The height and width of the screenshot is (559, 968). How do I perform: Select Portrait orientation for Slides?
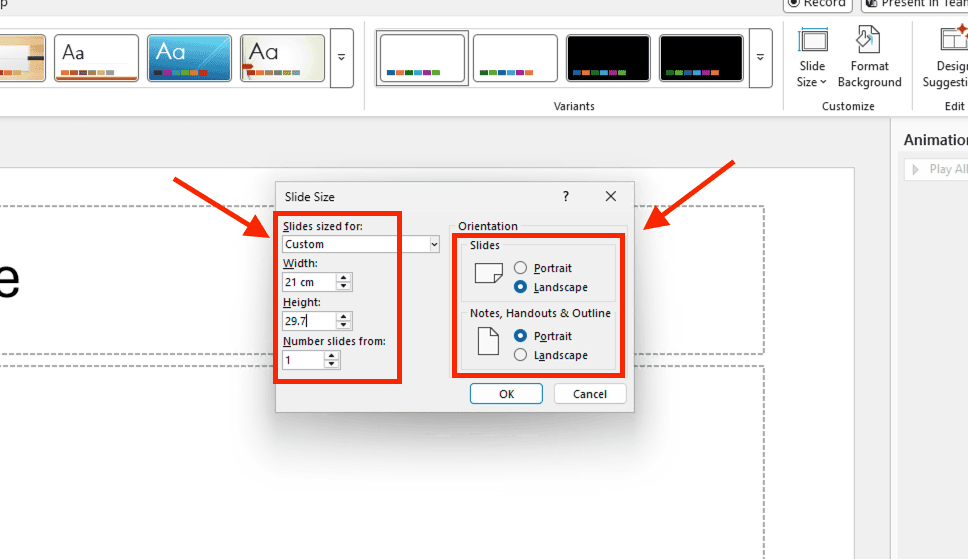[x=520, y=268]
